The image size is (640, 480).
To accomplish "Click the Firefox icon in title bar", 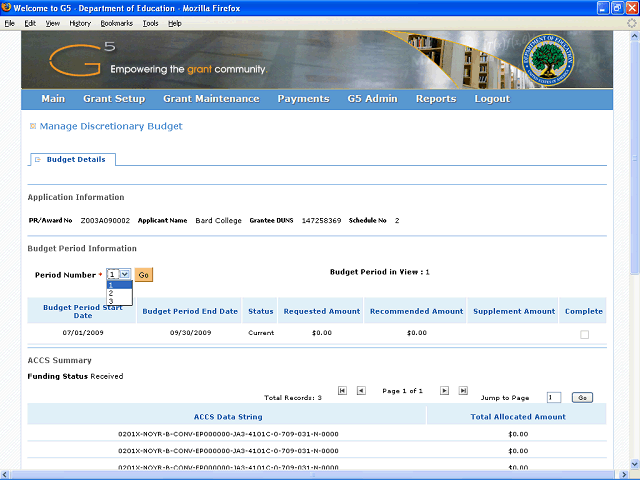I will (7, 8).
